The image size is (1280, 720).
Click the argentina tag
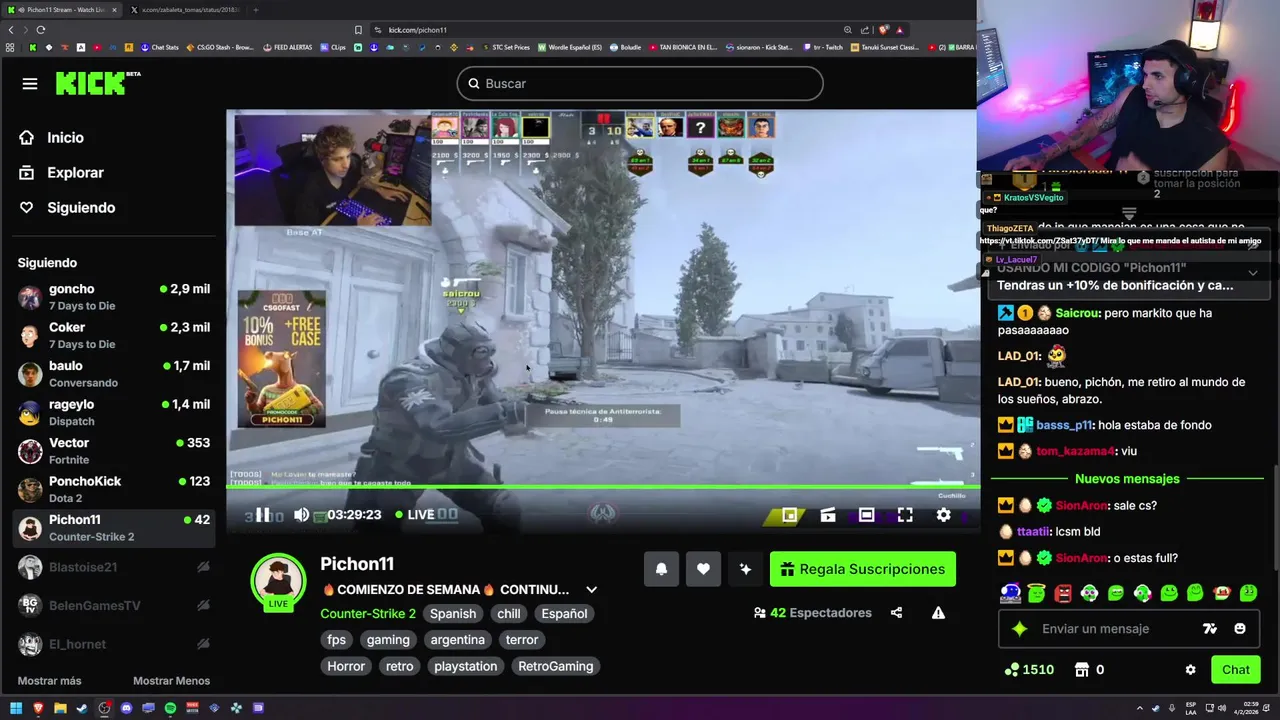pos(457,640)
